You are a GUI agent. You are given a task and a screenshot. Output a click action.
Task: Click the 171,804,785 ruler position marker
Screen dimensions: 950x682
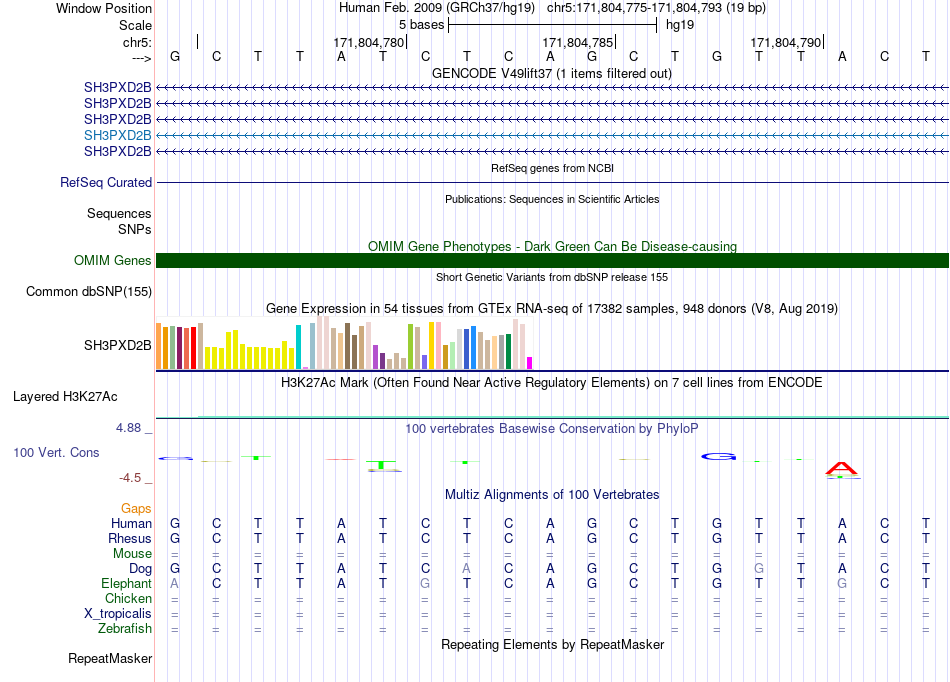click(x=578, y=42)
